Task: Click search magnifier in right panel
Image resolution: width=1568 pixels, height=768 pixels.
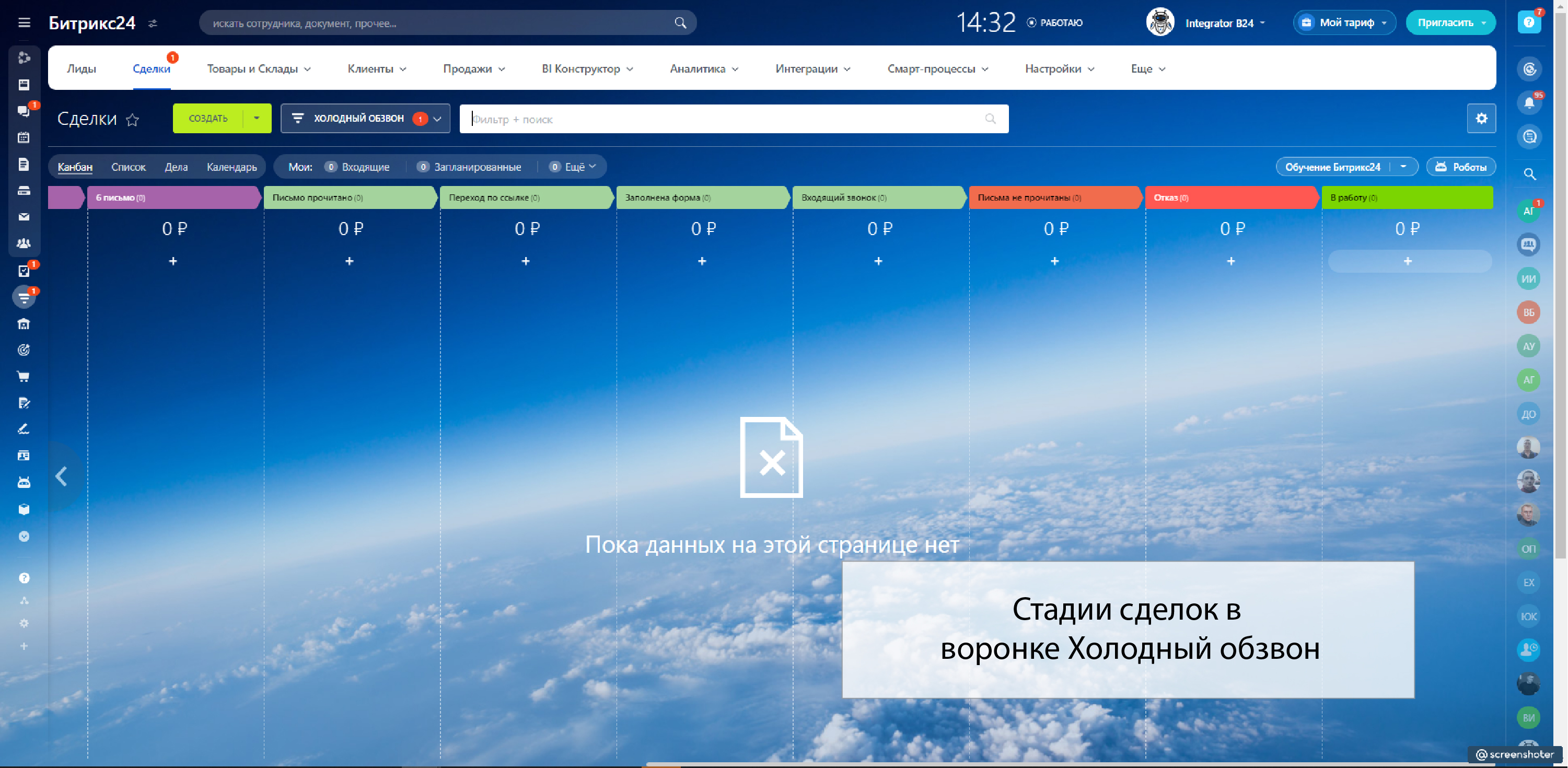Action: (x=1529, y=174)
